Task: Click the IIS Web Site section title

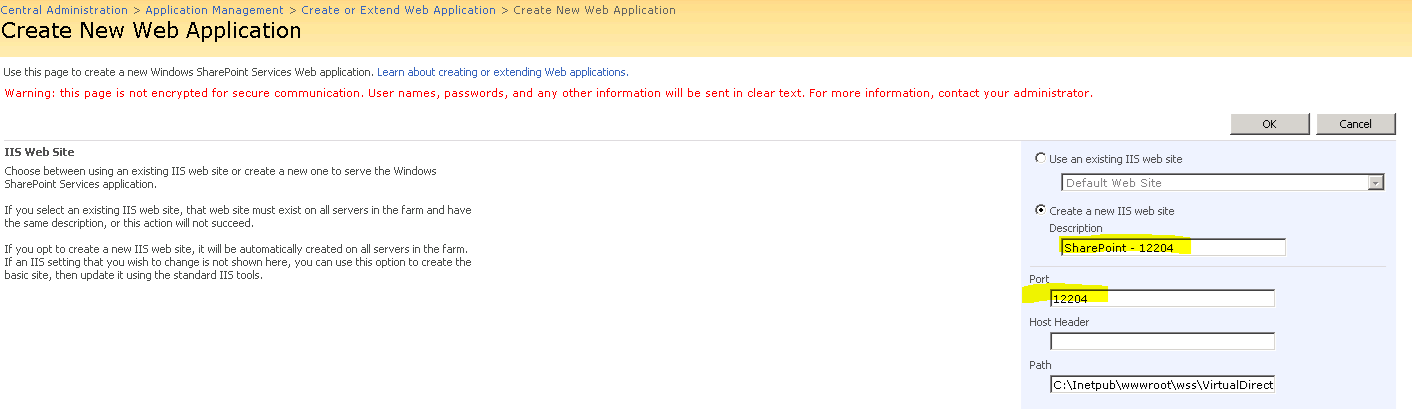Action: click(40, 152)
